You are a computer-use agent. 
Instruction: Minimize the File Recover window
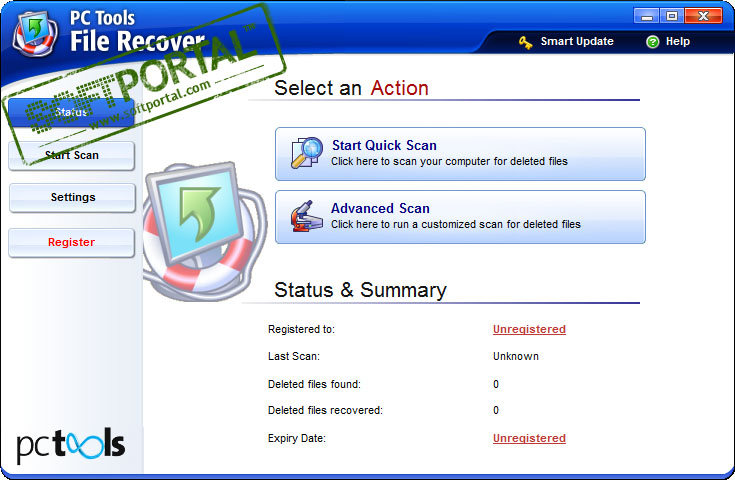pyautogui.click(x=647, y=16)
